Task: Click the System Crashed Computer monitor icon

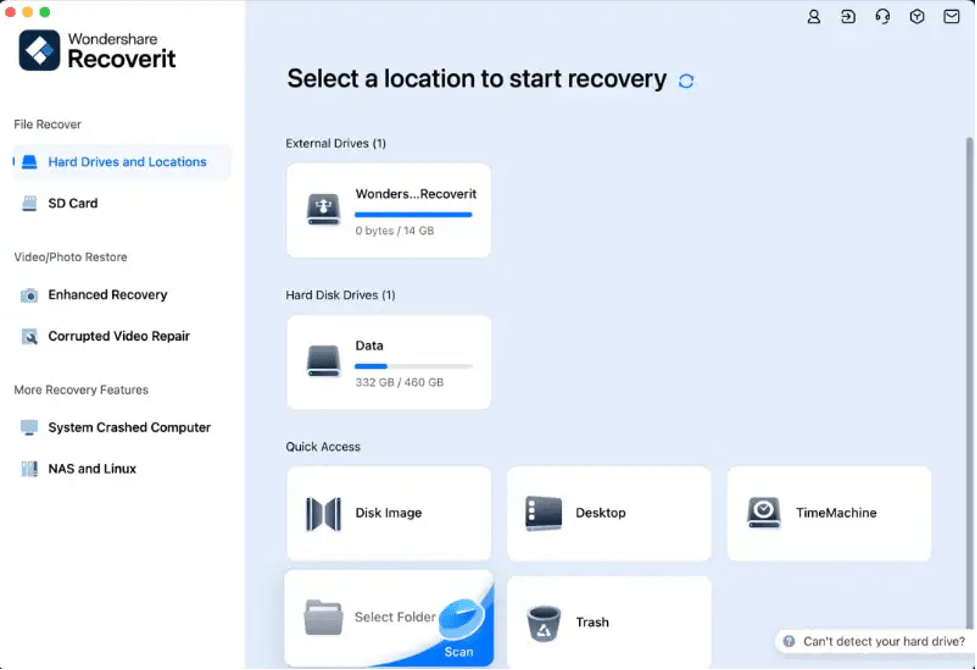Action: pyautogui.click(x=29, y=428)
